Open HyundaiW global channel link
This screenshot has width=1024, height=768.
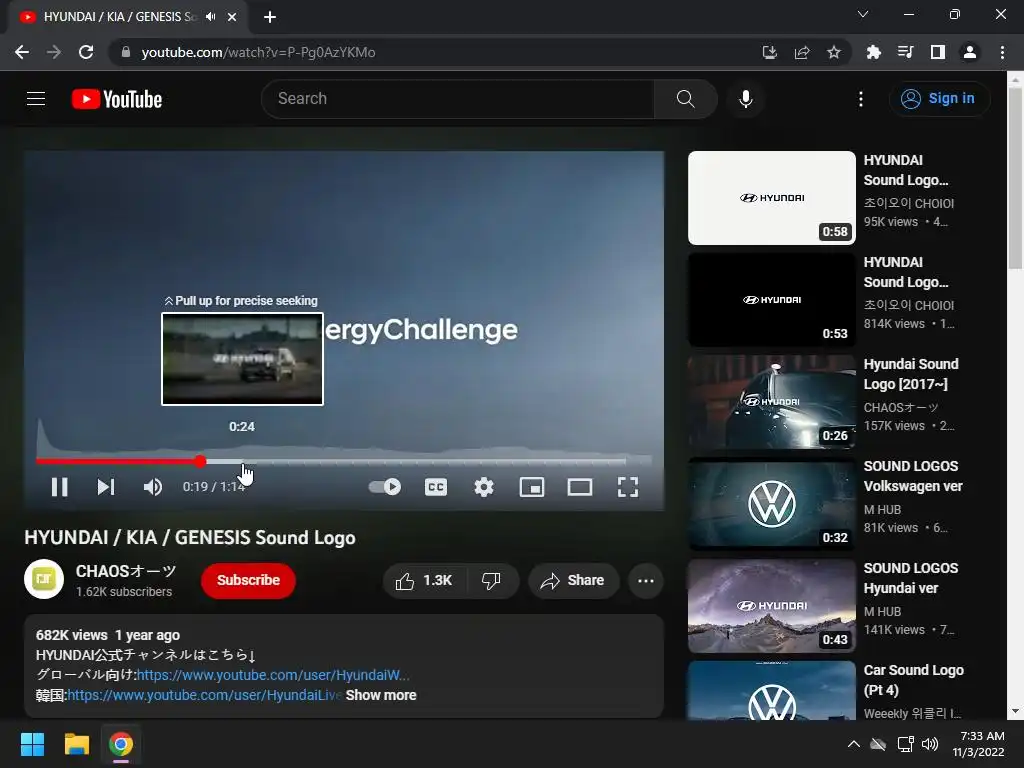click(x=273, y=675)
